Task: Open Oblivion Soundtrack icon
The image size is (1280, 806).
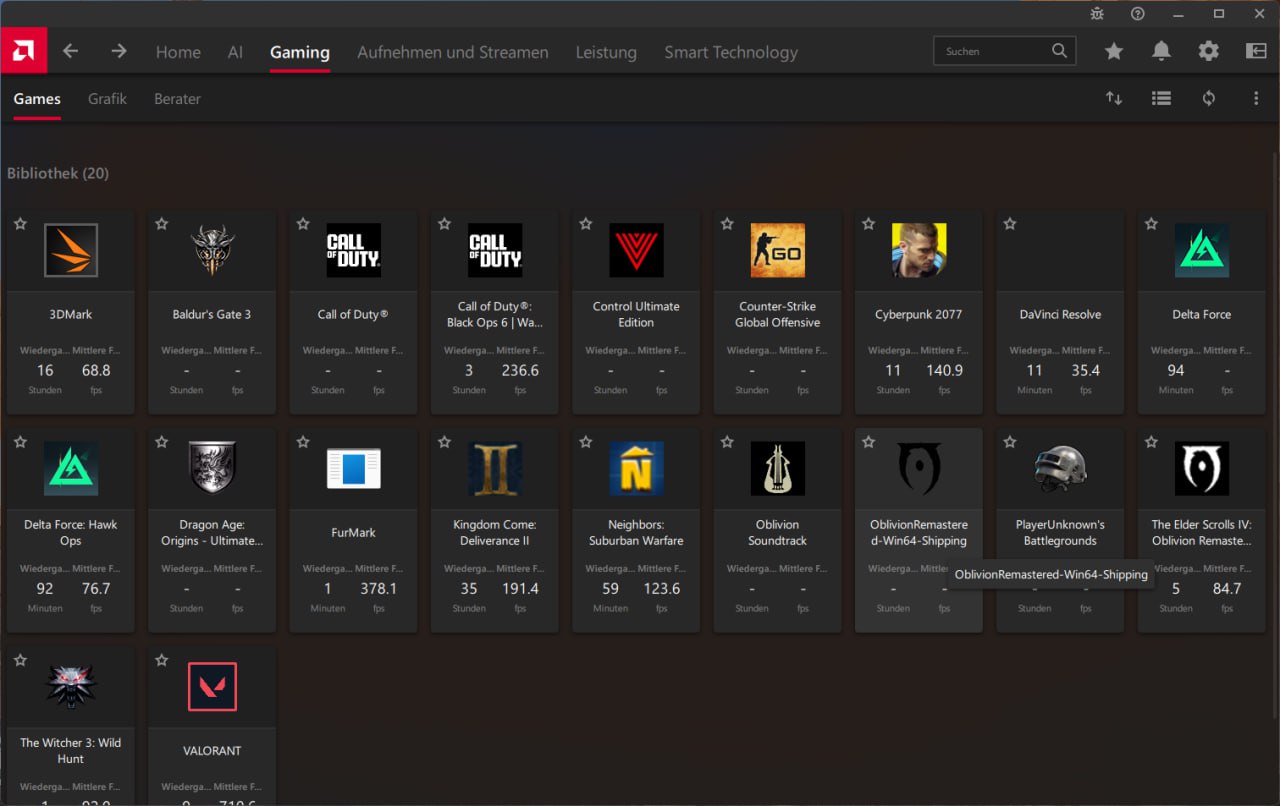Action: click(x=778, y=468)
